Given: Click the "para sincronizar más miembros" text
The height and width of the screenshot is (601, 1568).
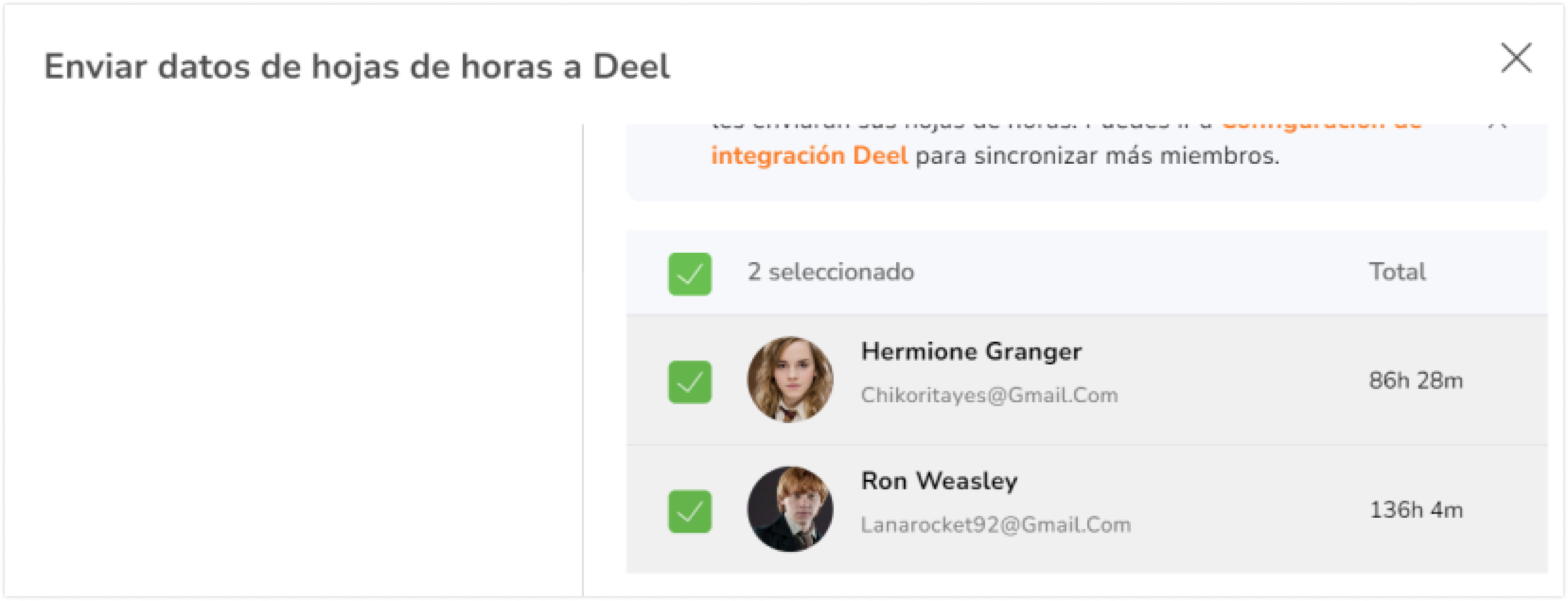Looking at the screenshot, I should tap(1097, 156).
